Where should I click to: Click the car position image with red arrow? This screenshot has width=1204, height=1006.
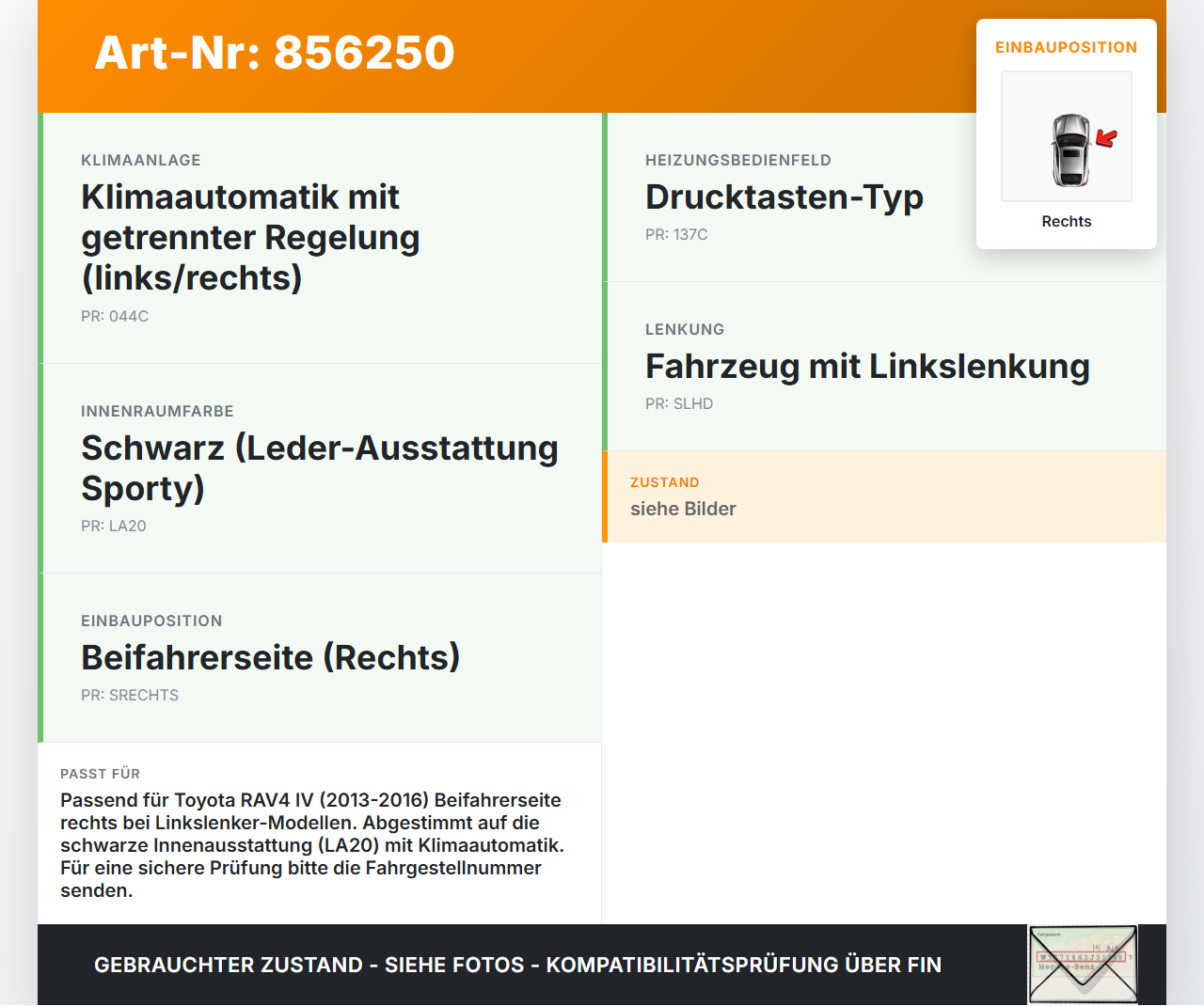click(x=1067, y=136)
